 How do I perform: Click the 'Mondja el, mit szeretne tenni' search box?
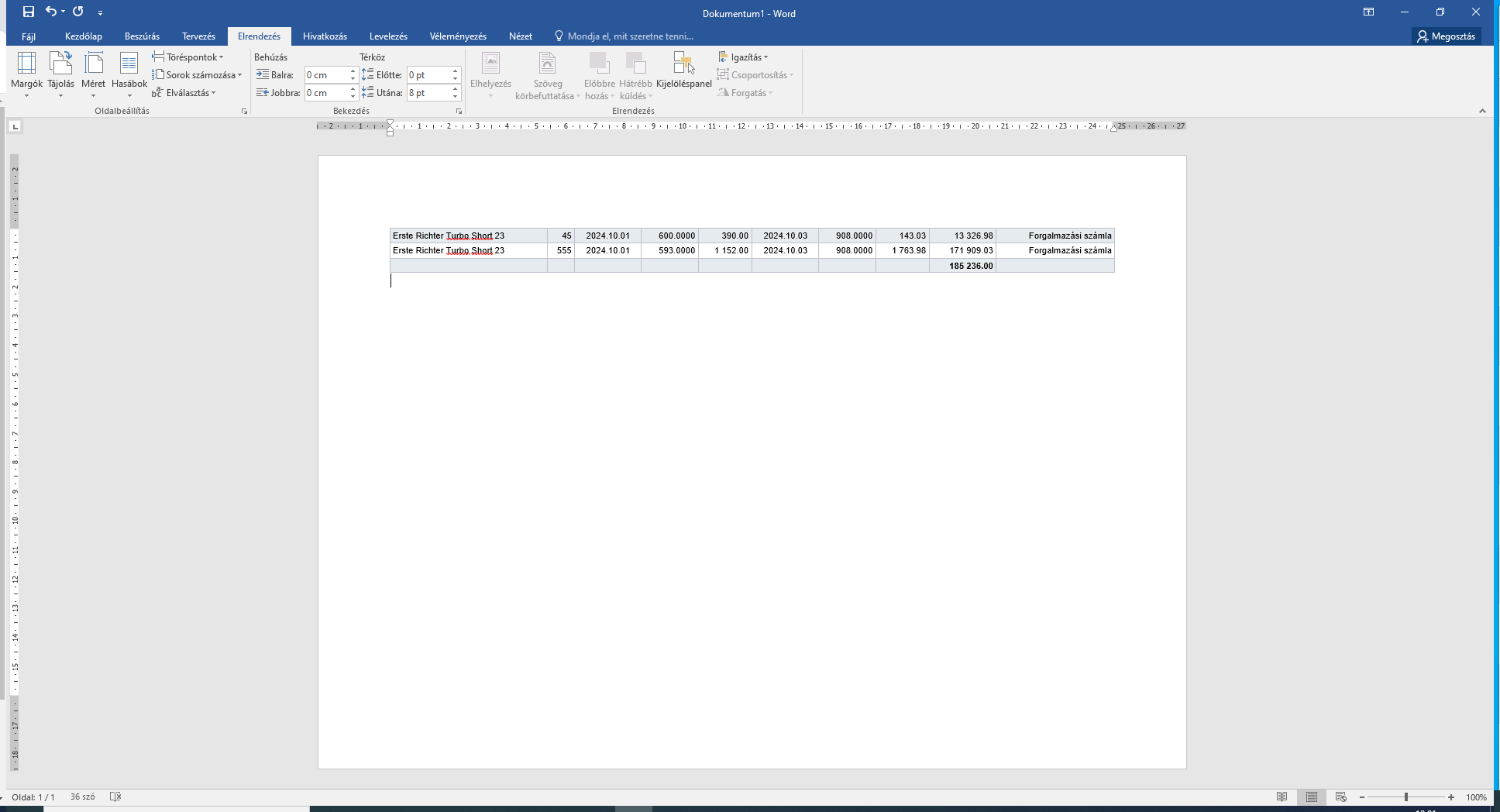(624, 36)
